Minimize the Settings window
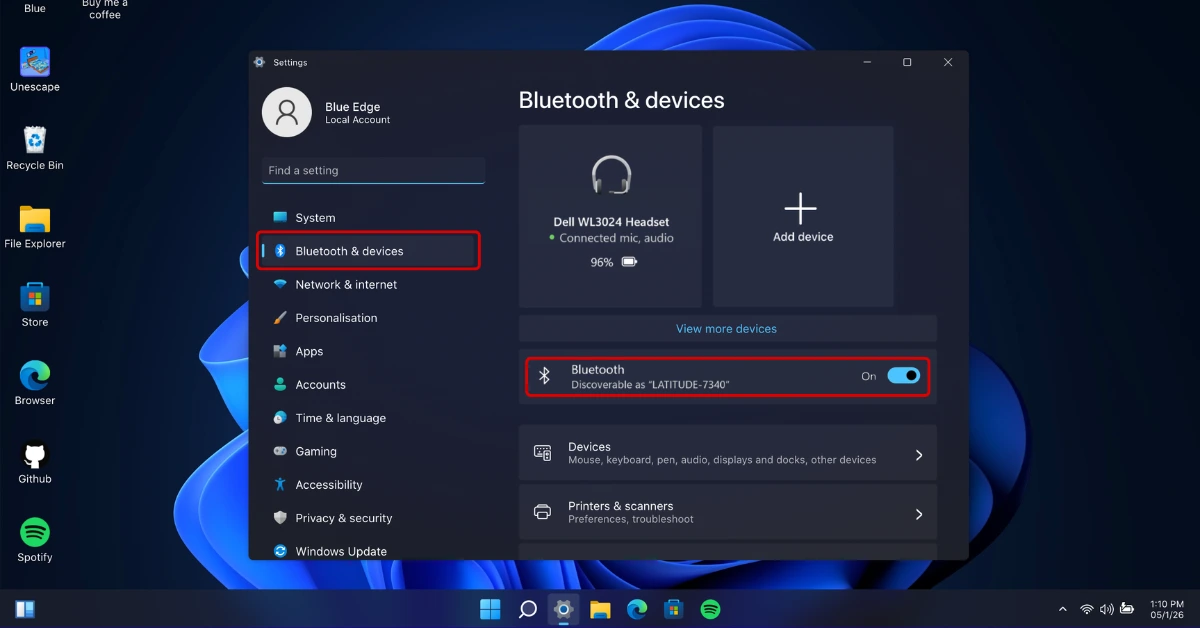This screenshot has height=628, width=1200. point(867,62)
